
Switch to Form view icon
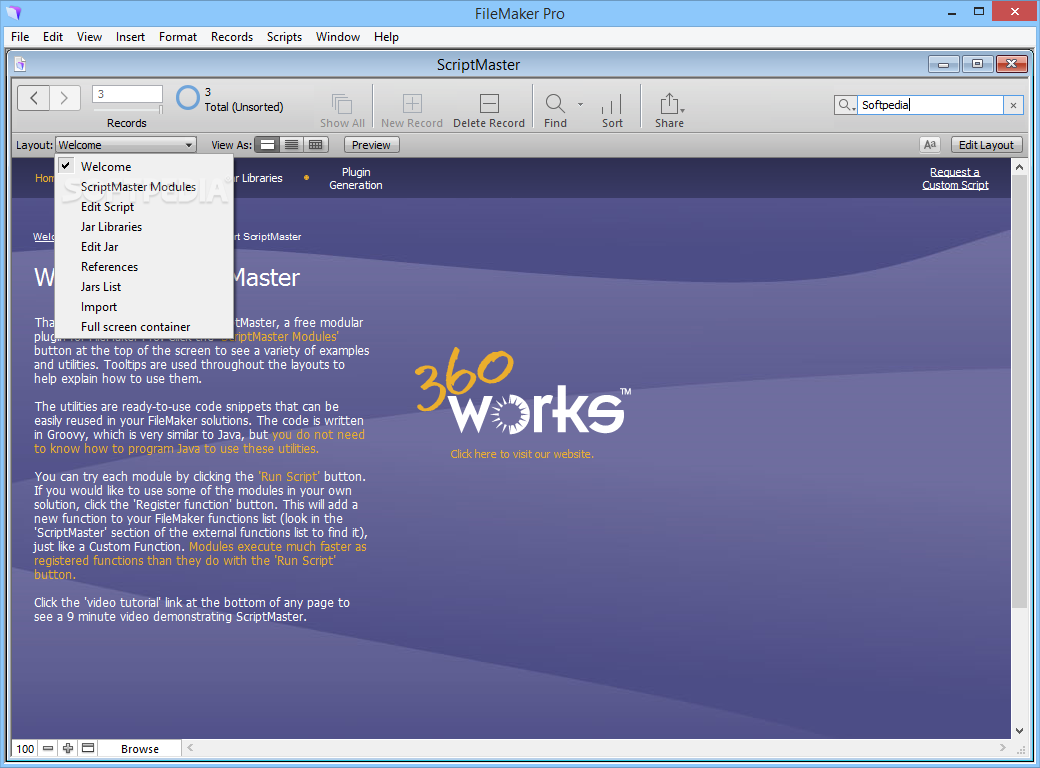click(x=267, y=145)
